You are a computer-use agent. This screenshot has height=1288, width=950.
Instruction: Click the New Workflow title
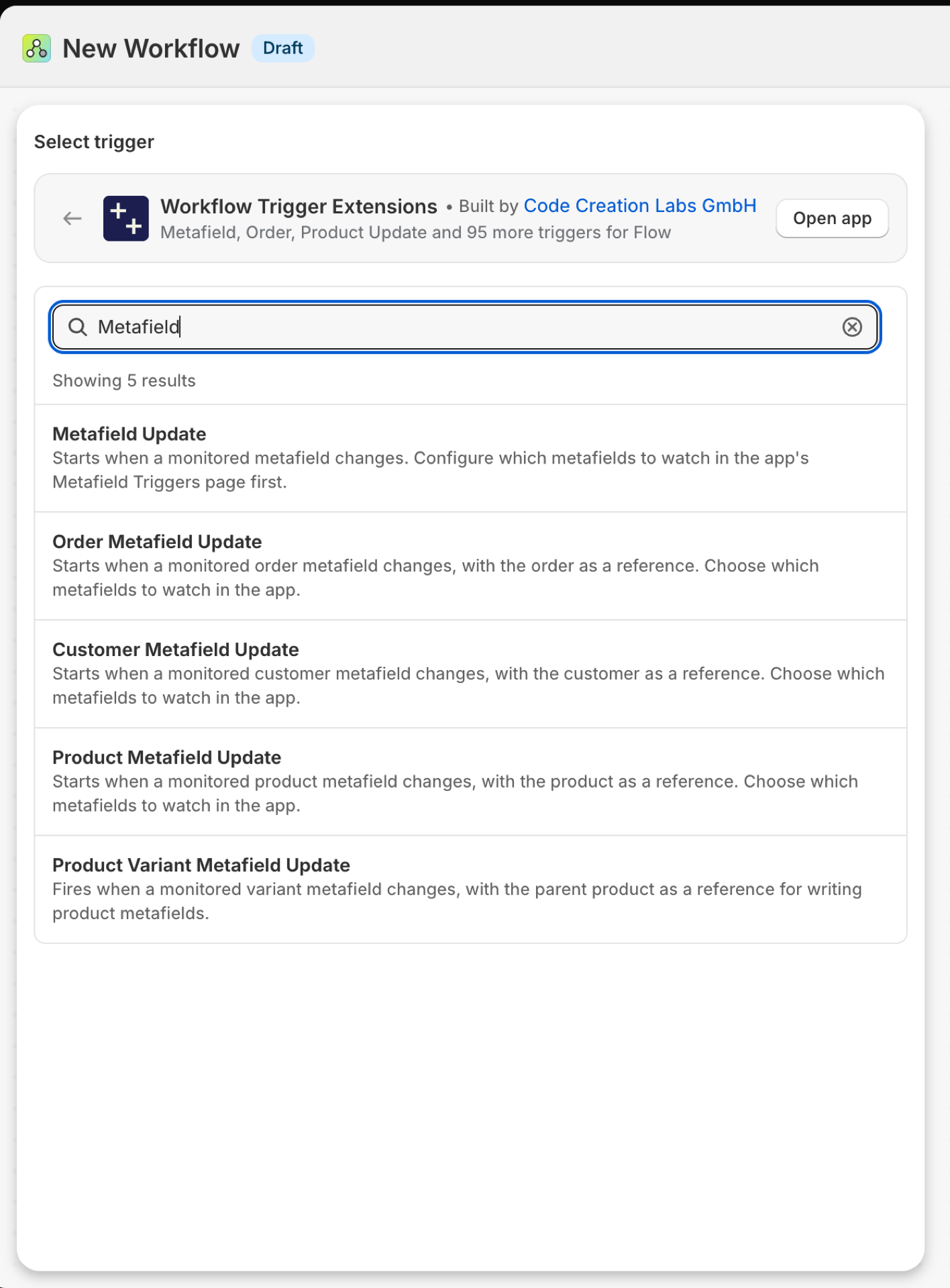[151, 48]
